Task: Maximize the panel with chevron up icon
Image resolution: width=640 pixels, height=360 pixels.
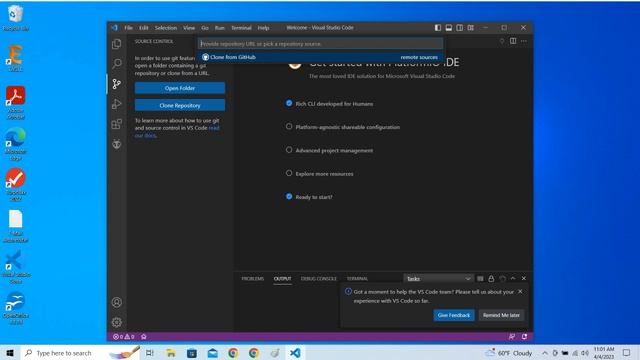Action: tap(513, 278)
